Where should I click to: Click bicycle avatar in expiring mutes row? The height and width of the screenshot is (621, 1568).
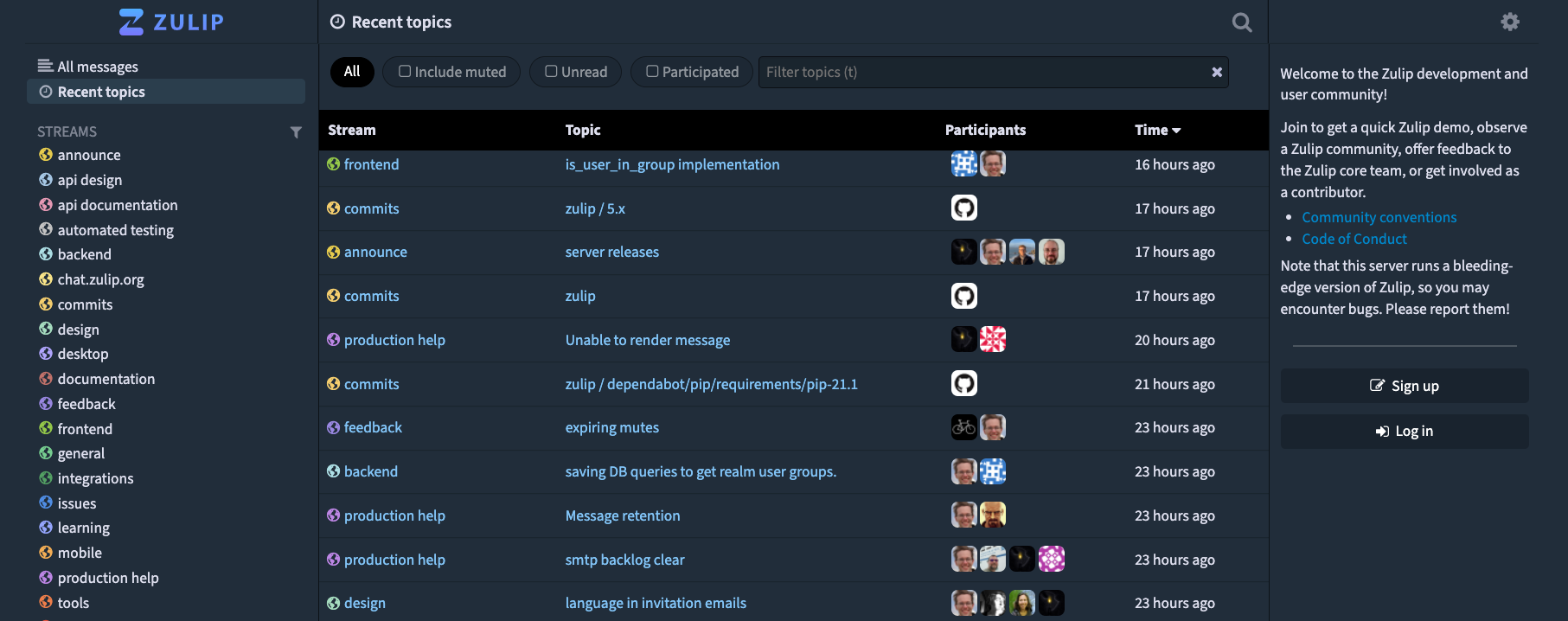(963, 427)
